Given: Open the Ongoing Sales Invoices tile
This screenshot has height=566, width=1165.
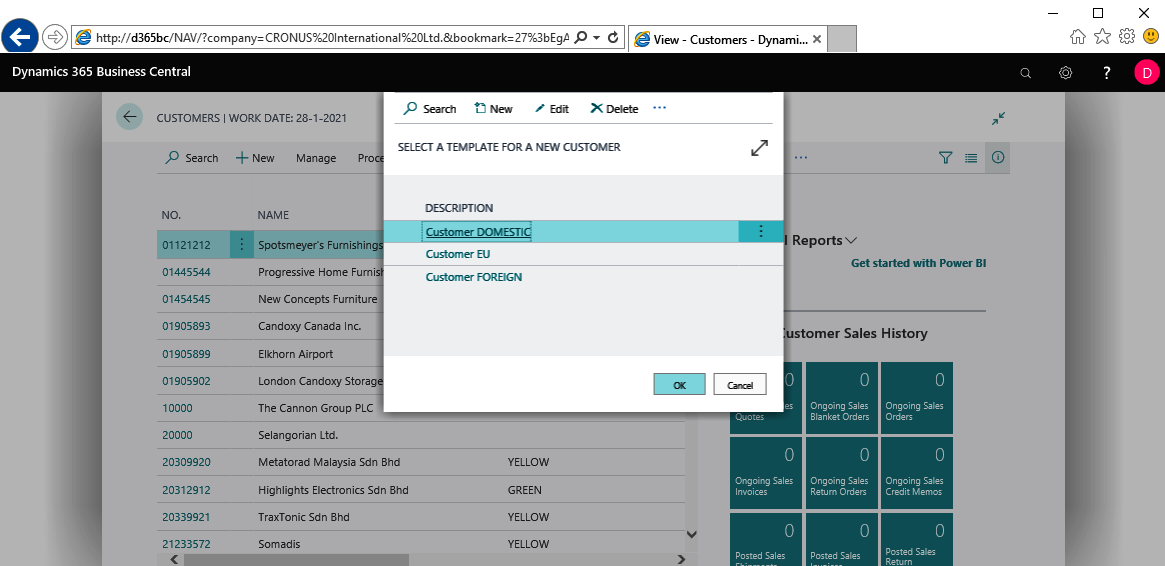Looking at the screenshot, I should (x=766, y=472).
